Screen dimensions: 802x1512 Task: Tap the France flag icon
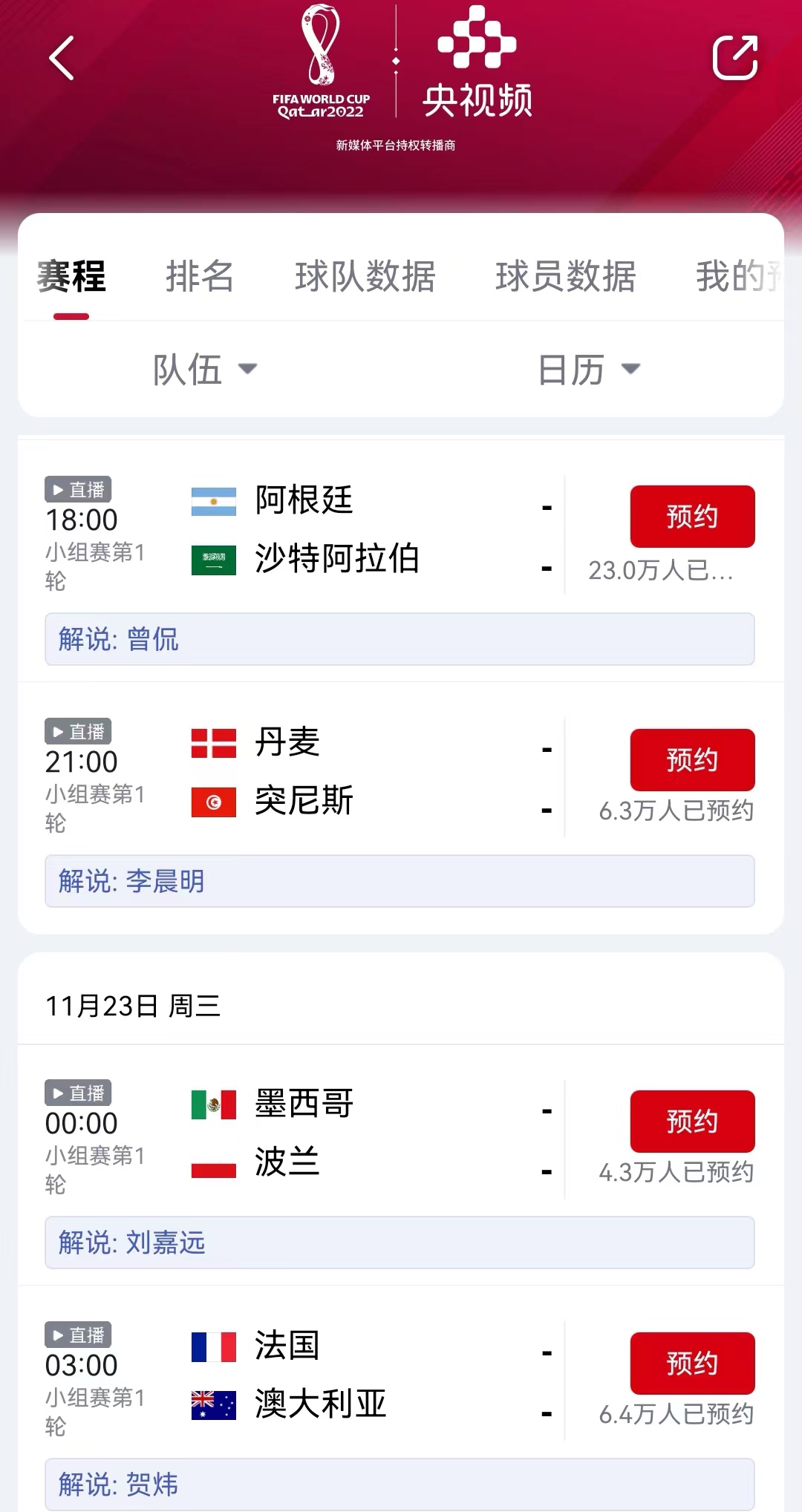click(214, 1346)
